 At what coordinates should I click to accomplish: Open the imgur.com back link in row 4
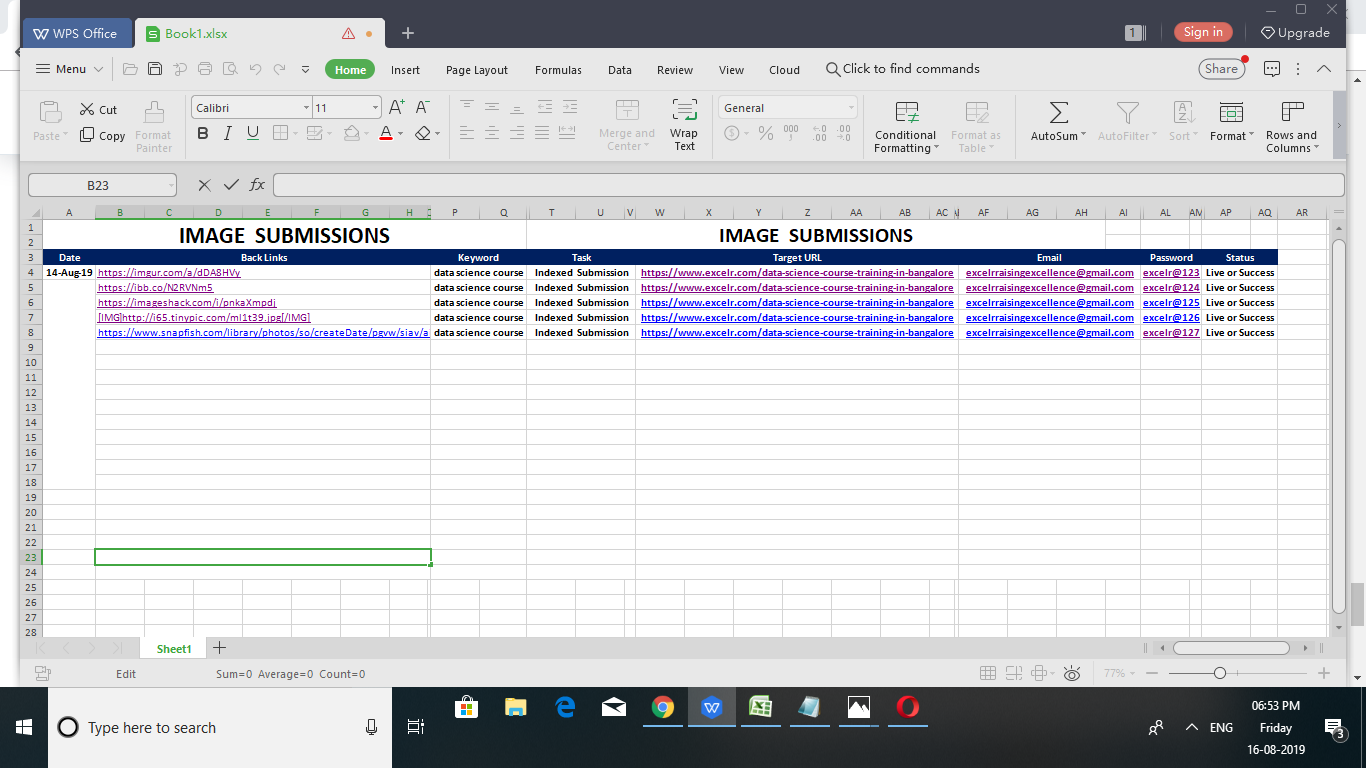[x=169, y=272]
